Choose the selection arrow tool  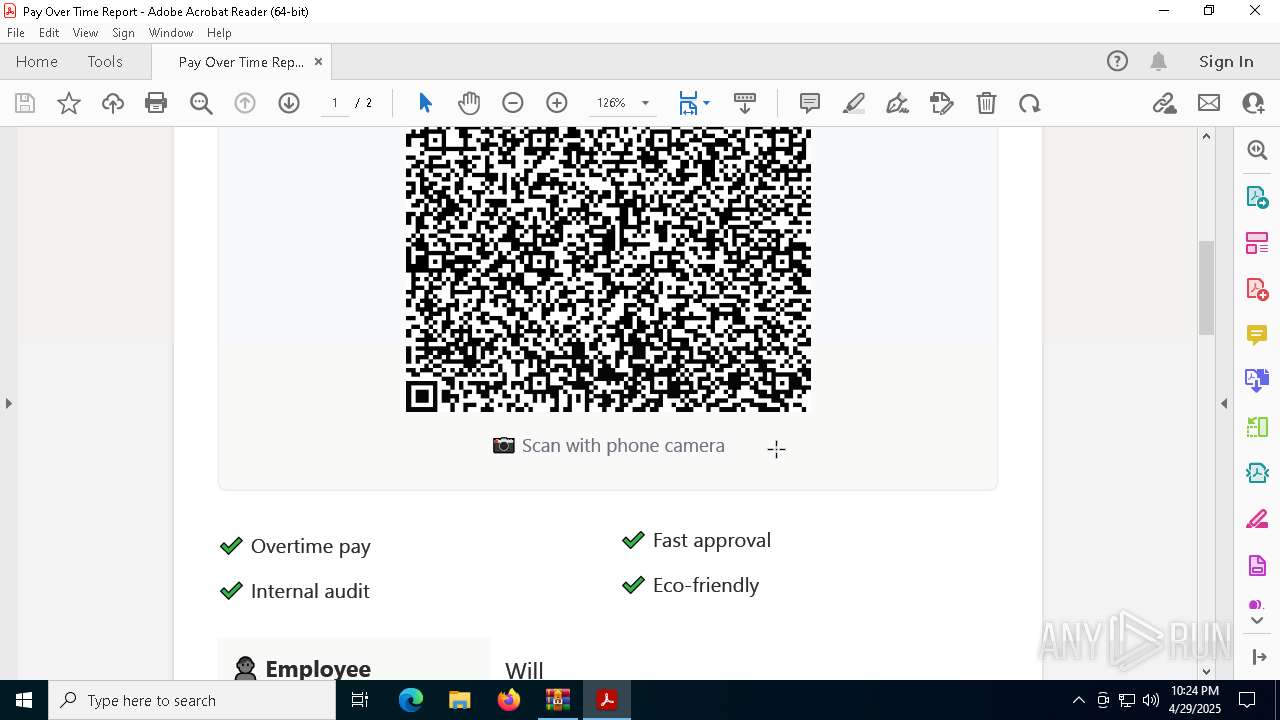coord(425,103)
